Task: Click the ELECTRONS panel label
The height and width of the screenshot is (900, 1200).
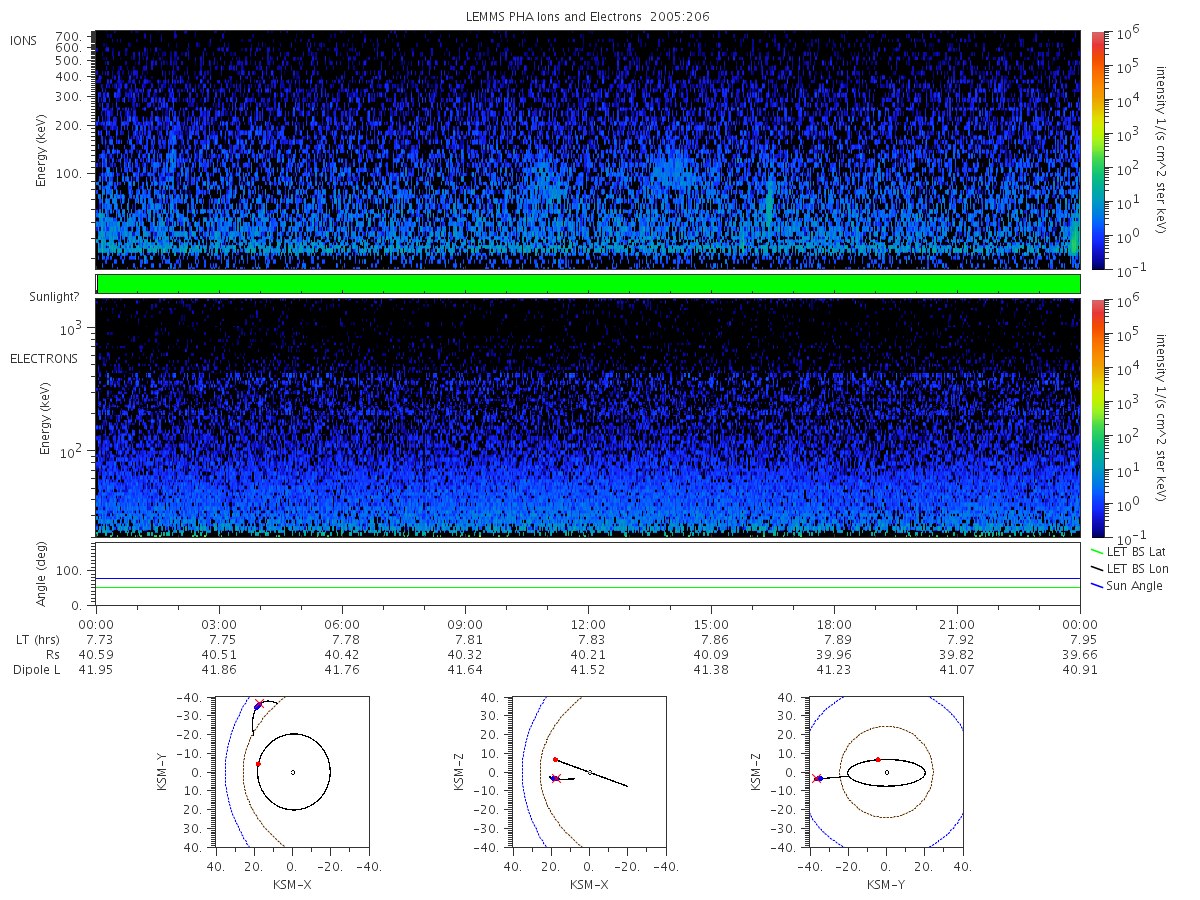Action: point(44,358)
